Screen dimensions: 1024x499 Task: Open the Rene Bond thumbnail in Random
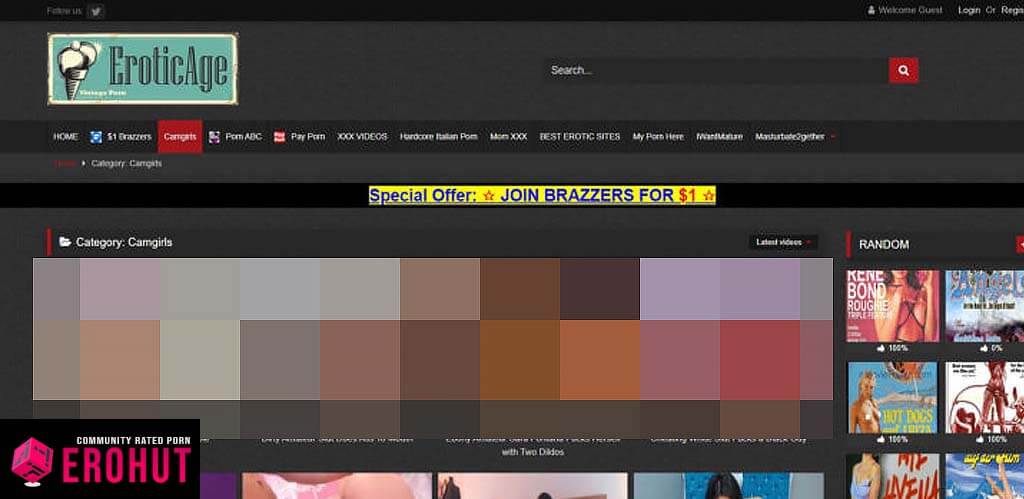[893, 306]
